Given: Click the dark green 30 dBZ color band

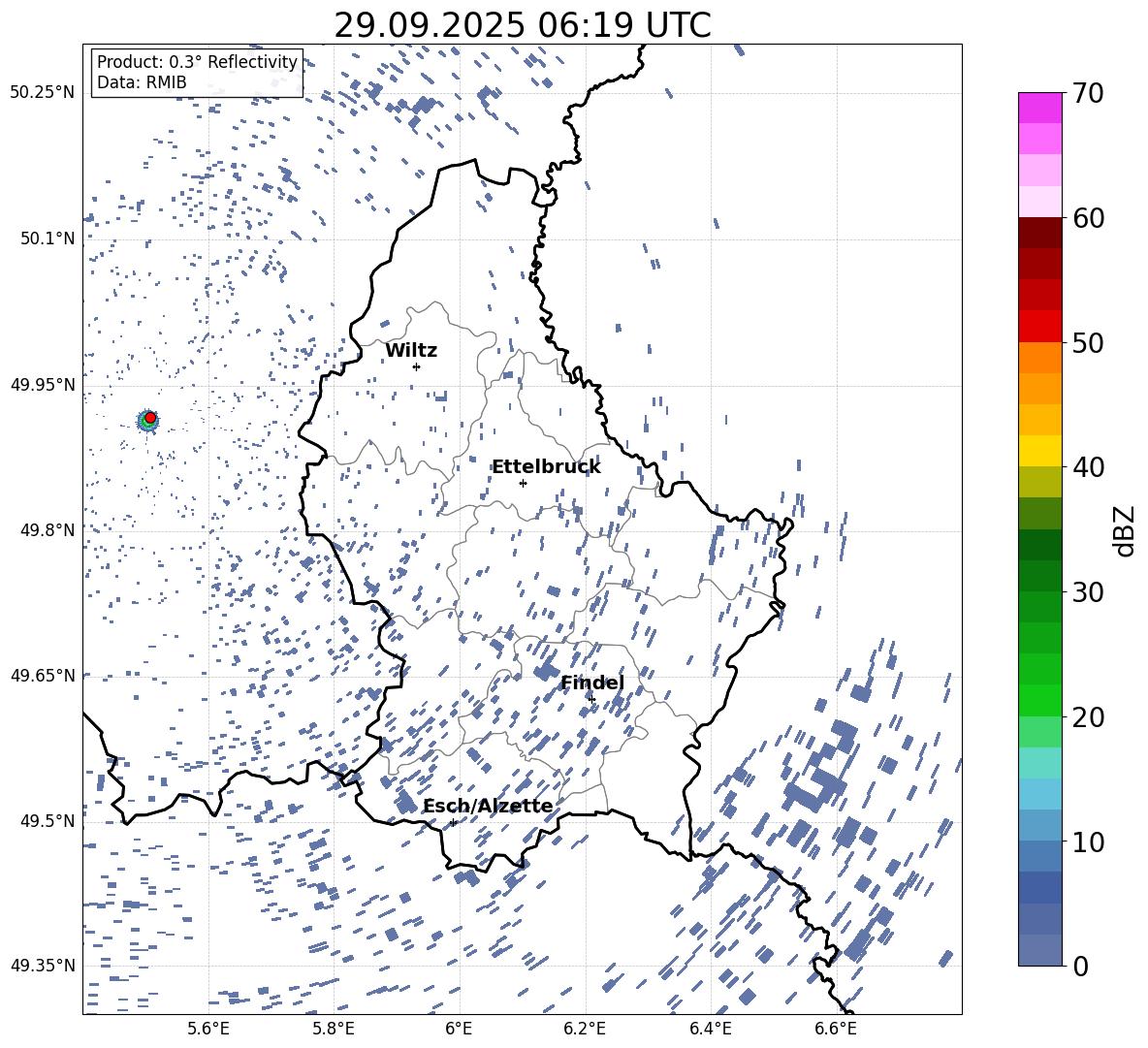Looking at the screenshot, I should (x=1039, y=575).
